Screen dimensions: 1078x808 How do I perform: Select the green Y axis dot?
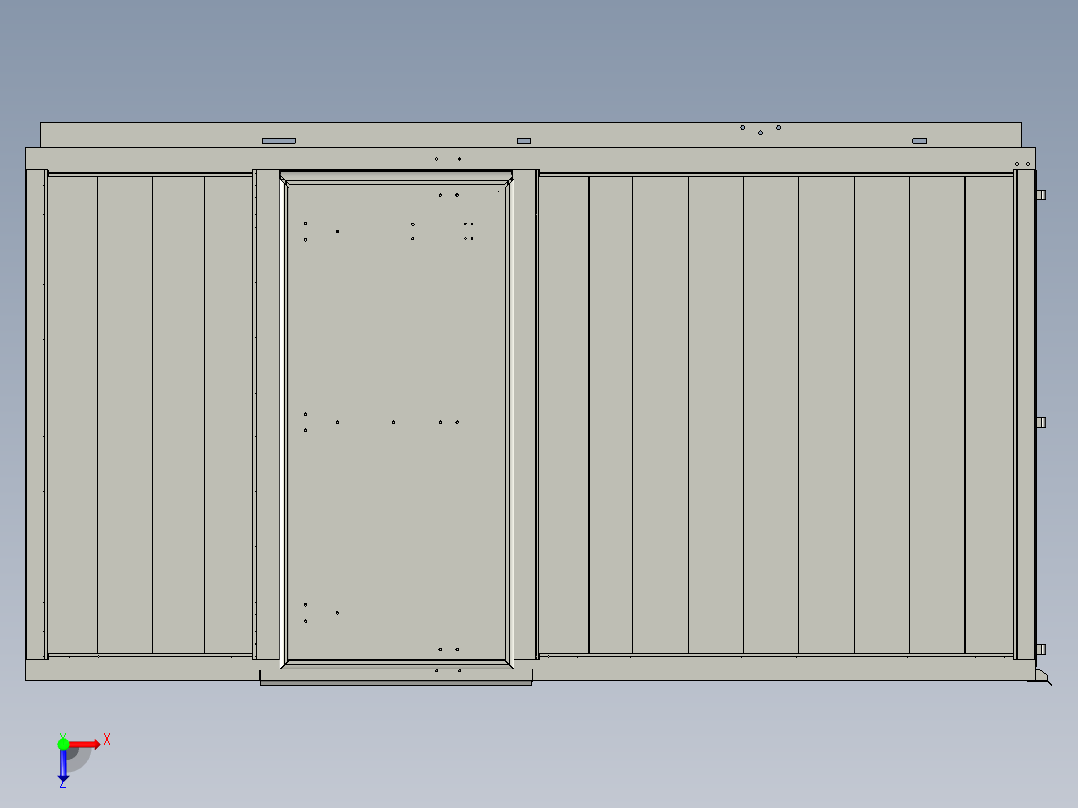[63, 743]
